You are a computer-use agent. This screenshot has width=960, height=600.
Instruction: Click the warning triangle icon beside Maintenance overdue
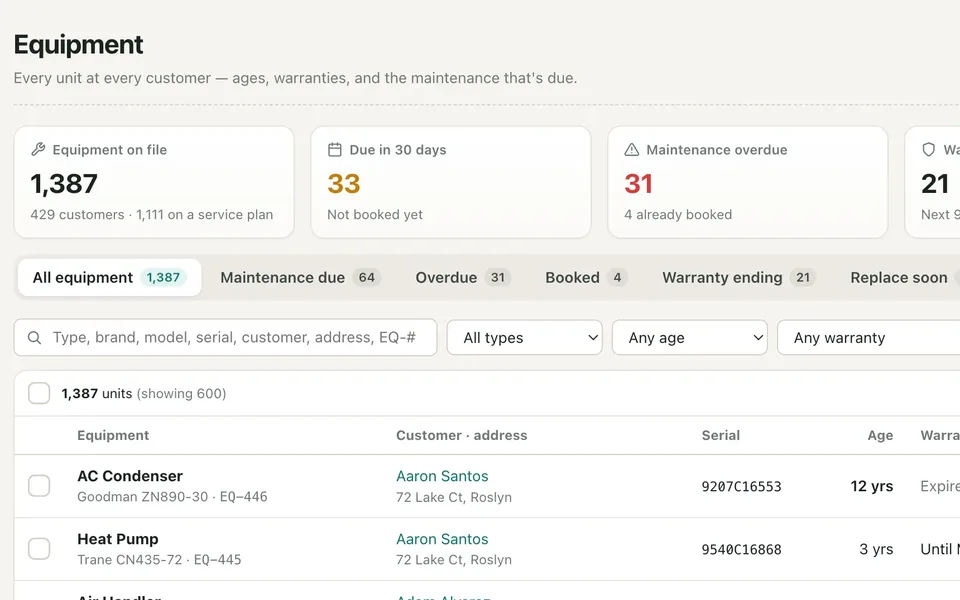pos(631,149)
